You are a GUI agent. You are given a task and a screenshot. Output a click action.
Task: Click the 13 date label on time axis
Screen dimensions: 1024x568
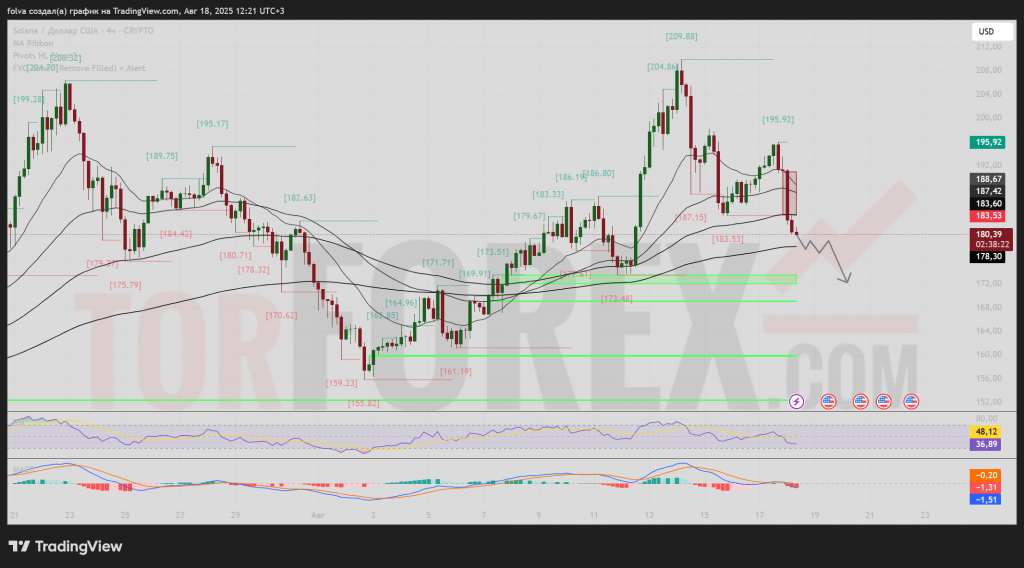click(x=648, y=515)
